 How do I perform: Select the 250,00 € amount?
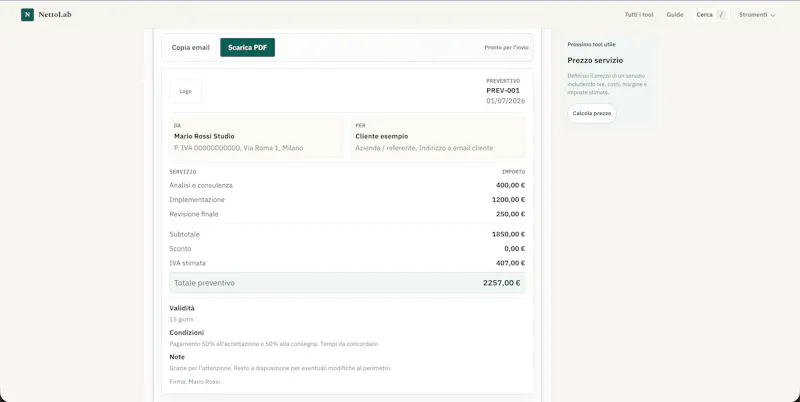pyautogui.click(x=510, y=214)
